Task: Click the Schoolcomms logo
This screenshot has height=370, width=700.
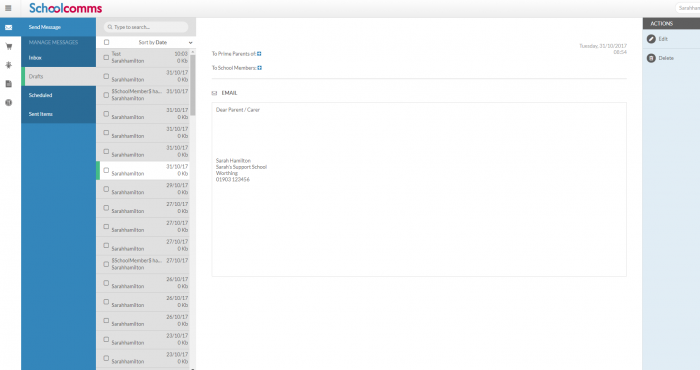Action: click(66, 8)
